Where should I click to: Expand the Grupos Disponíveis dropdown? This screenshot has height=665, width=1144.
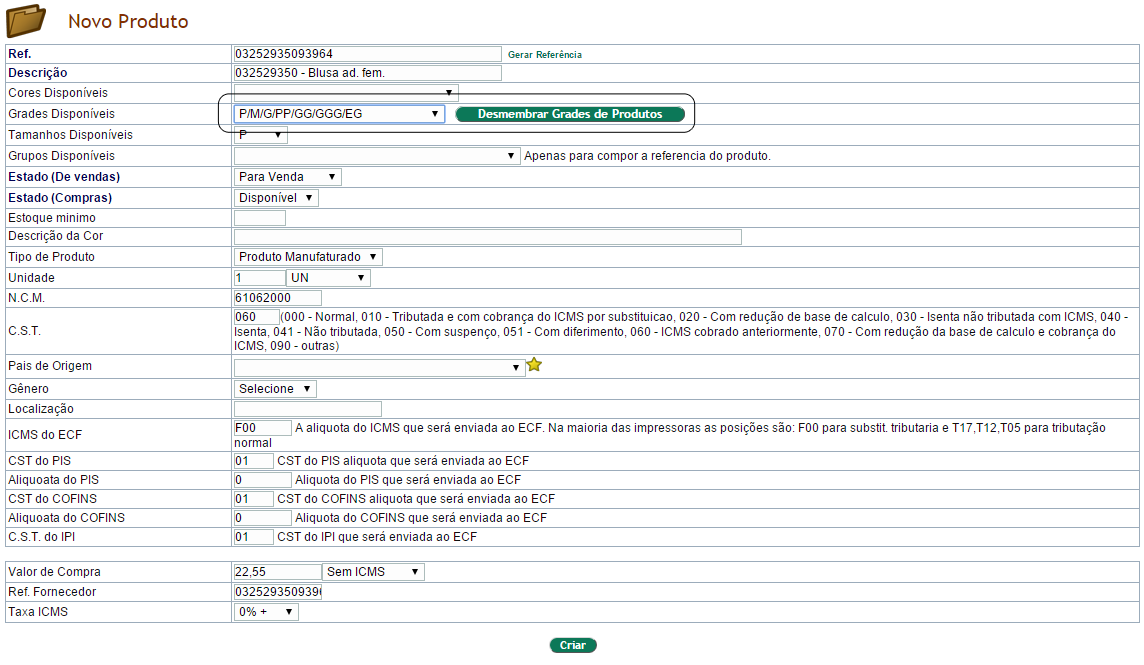click(376, 156)
